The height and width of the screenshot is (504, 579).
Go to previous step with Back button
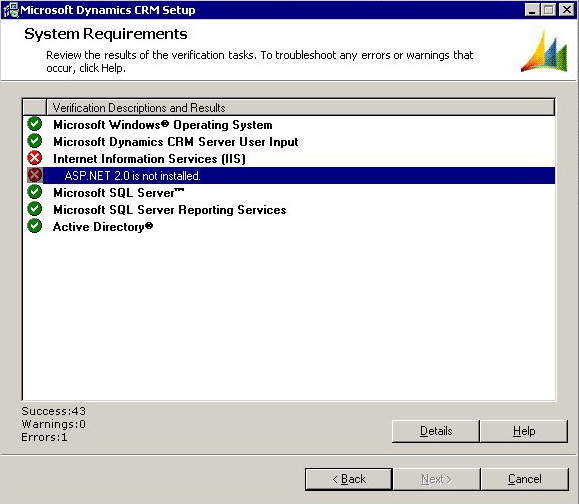349,479
